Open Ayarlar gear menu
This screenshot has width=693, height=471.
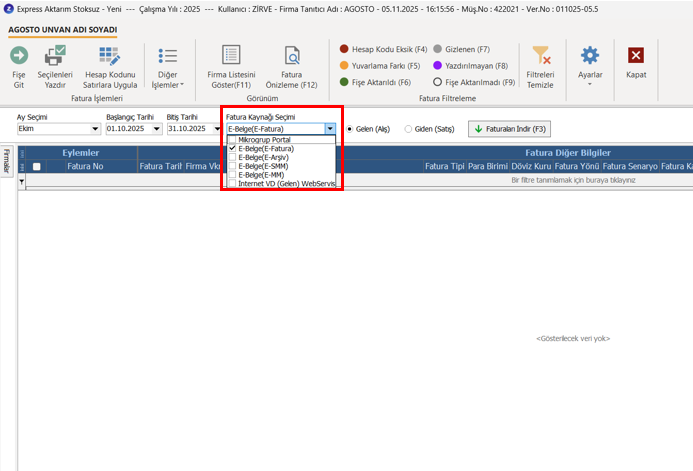tap(590, 65)
